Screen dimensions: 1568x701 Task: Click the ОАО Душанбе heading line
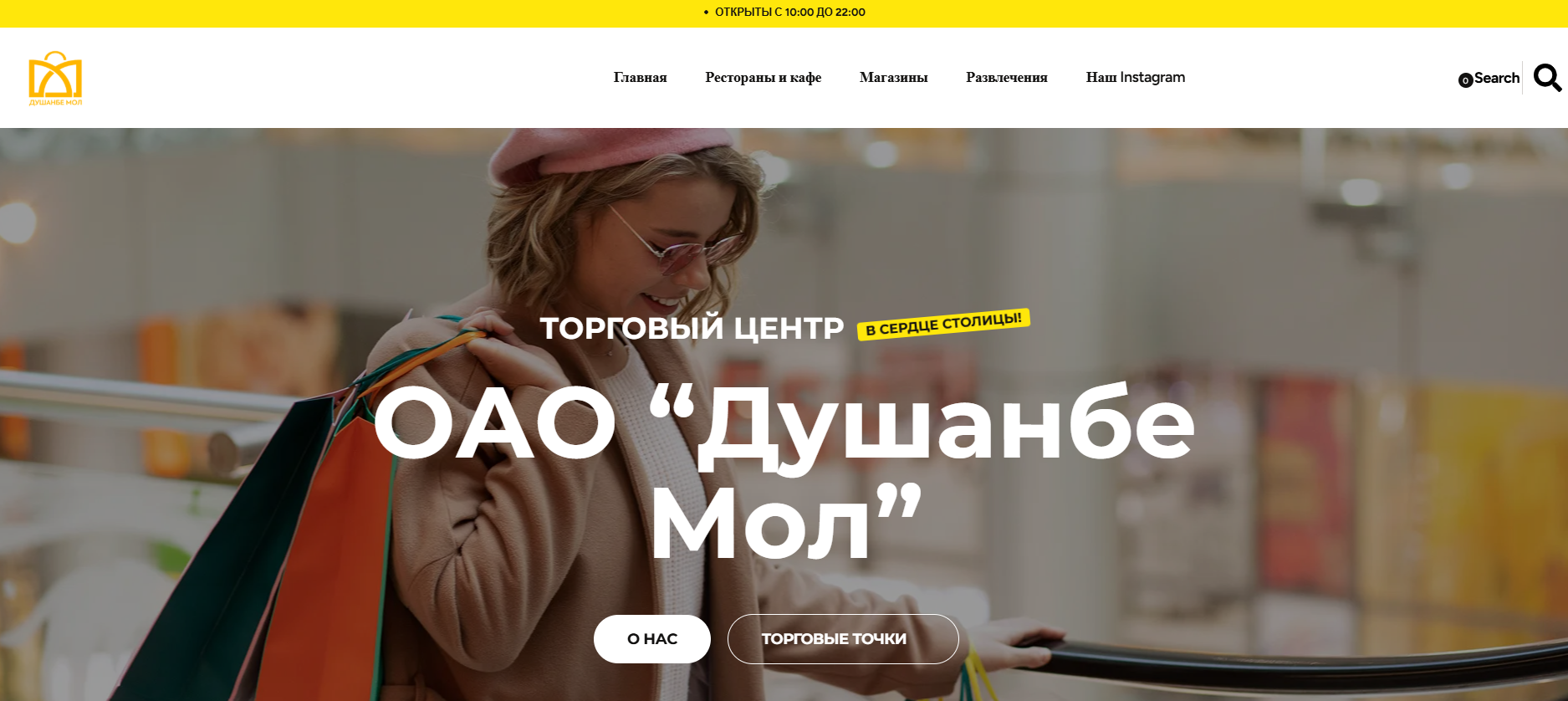(x=784, y=424)
